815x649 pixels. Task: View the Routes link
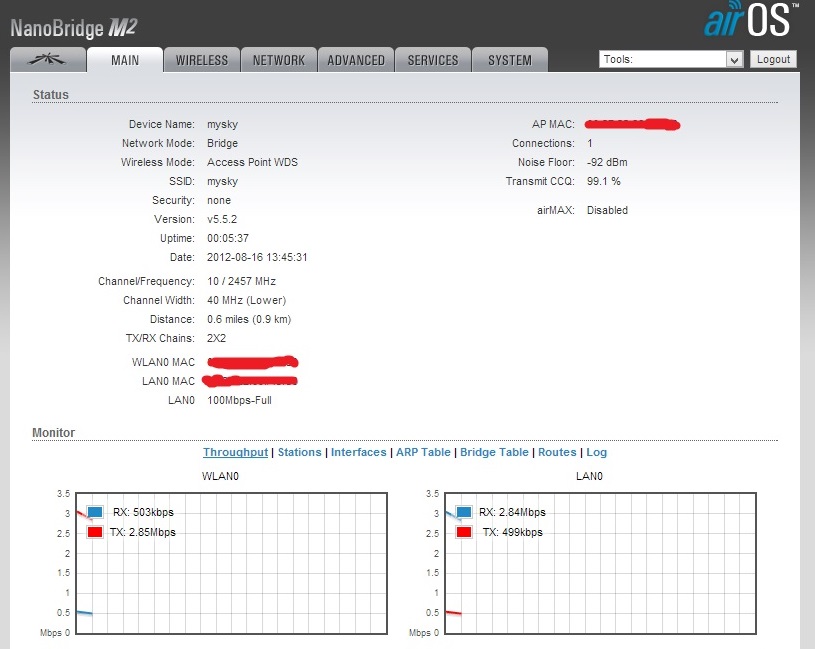point(557,453)
